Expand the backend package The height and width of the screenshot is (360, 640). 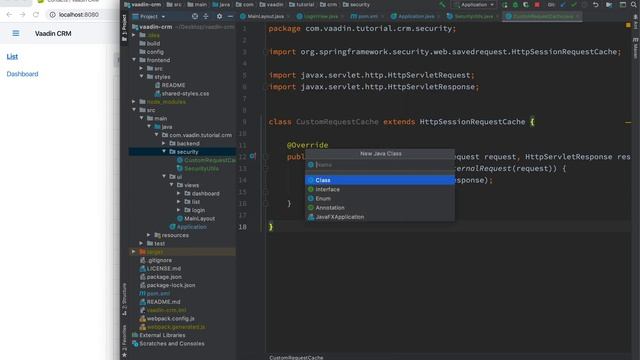tap(164, 143)
